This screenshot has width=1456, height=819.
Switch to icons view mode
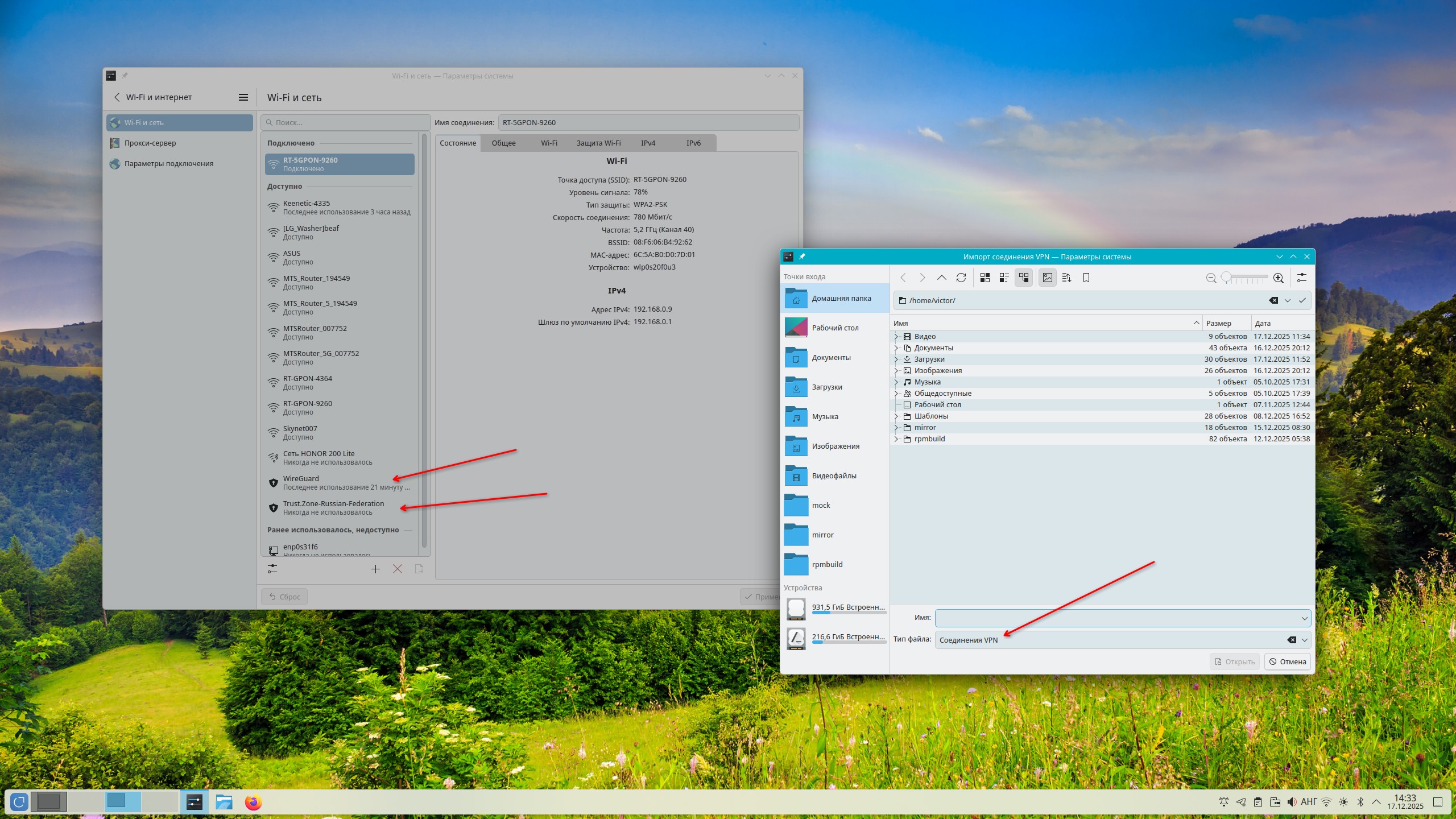(985, 278)
